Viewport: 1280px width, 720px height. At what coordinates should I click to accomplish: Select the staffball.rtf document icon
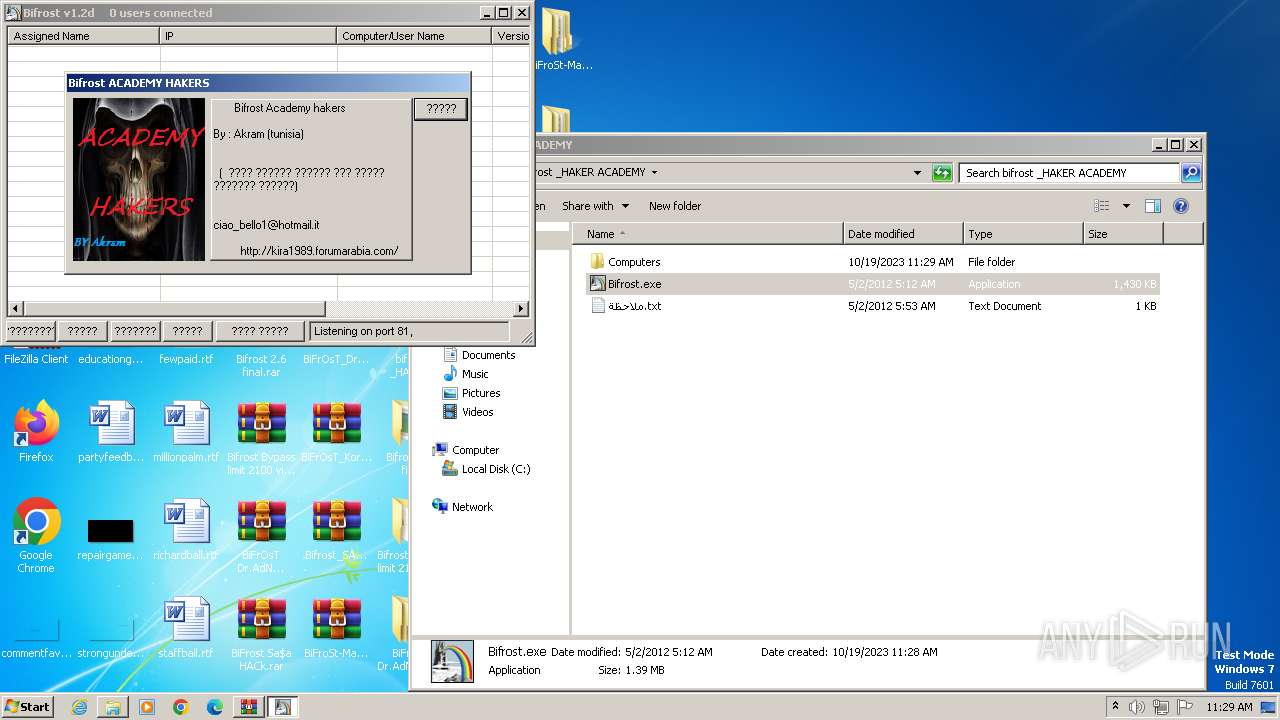[x=186, y=628]
